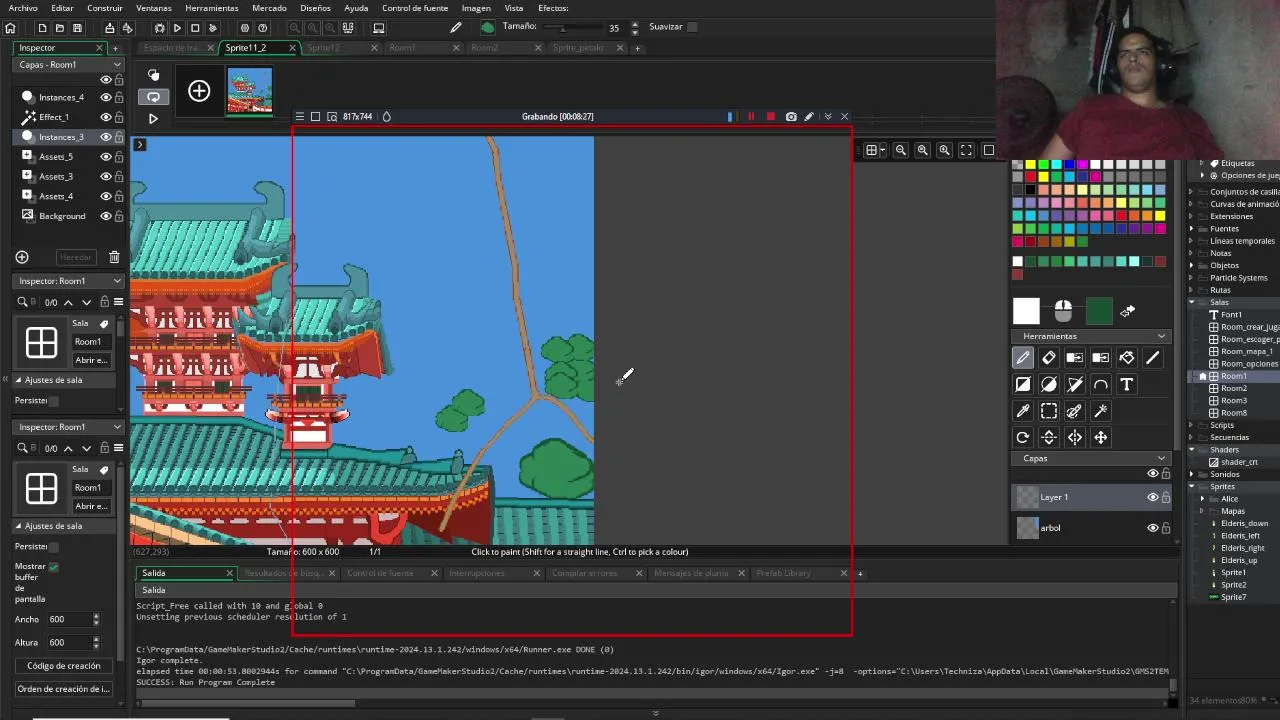Delete selected room layer with trash icon
This screenshot has height=720, width=1280.
pos(114,257)
